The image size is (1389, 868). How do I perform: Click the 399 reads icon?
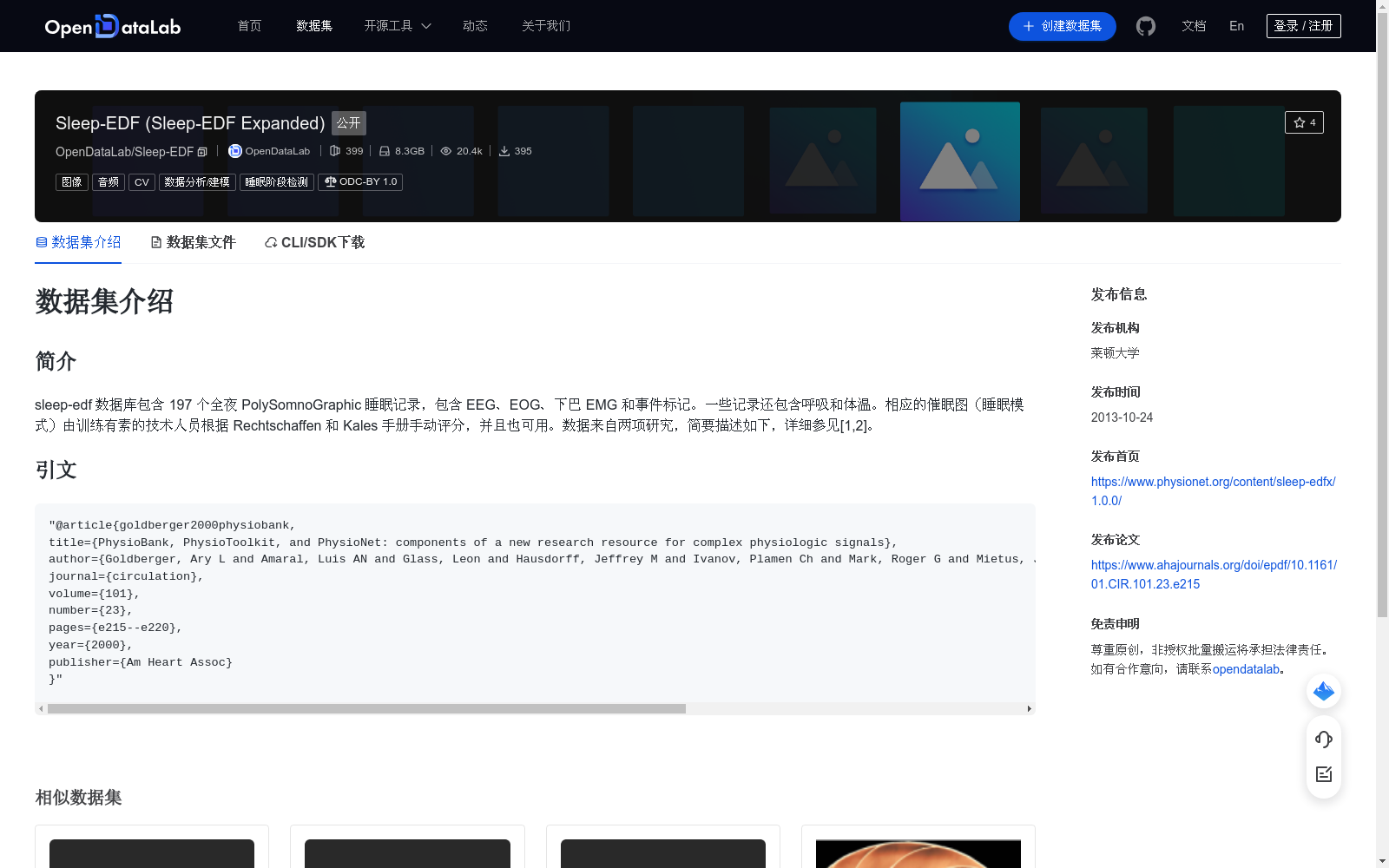(335, 151)
